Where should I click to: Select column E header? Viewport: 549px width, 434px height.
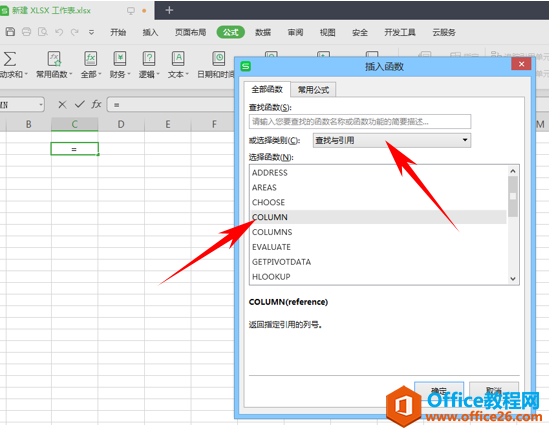(168, 124)
